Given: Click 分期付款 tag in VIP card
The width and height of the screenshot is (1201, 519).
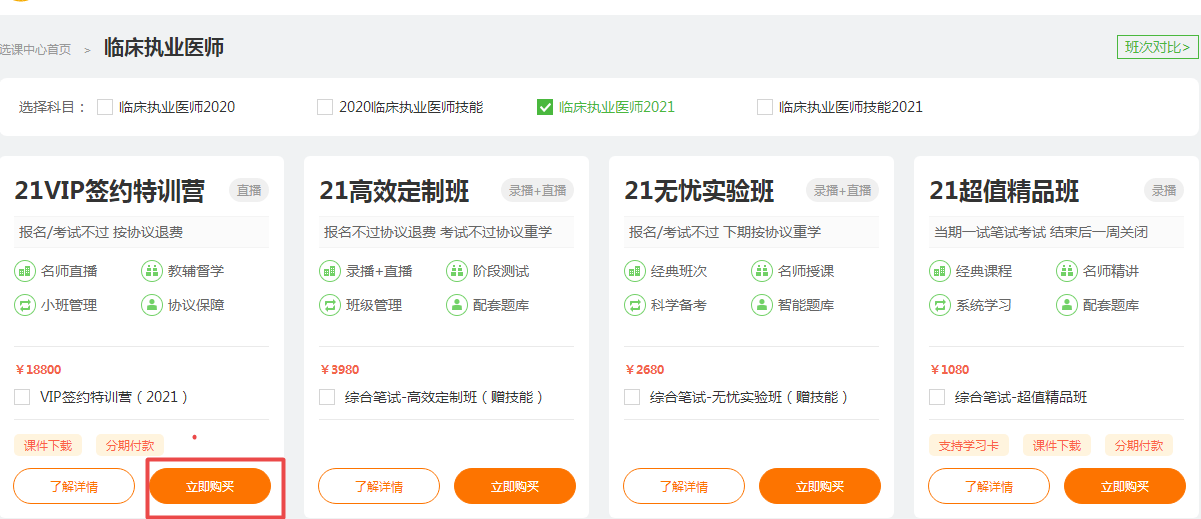Looking at the screenshot, I should point(130,446).
